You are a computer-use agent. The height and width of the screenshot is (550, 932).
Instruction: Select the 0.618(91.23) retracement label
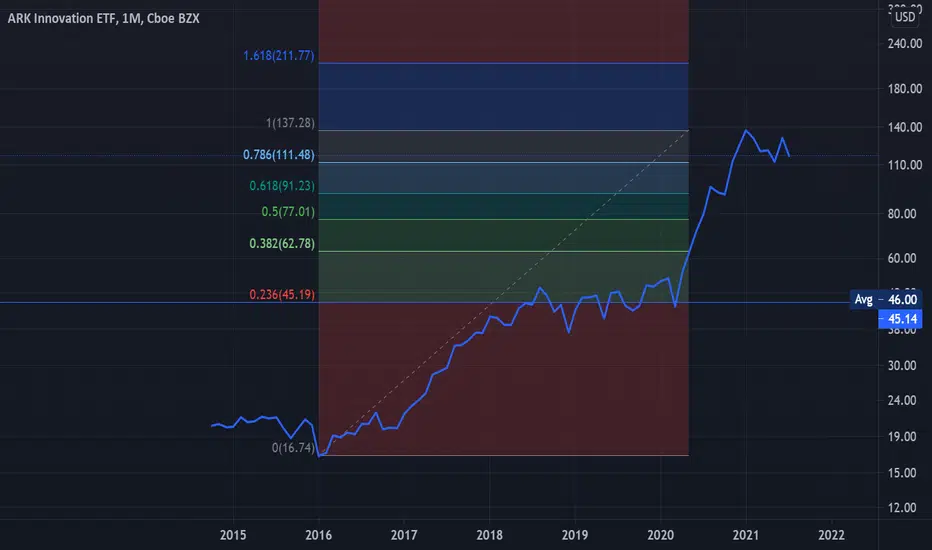(x=281, y=186)
